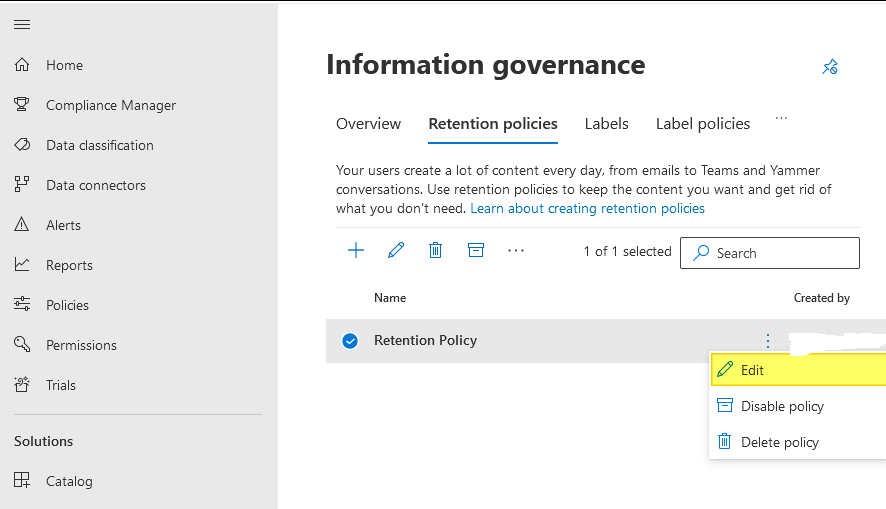The height and width of the screenshot is (509, 886).
Task: Create new retention policy with plus icon
Action: tap(356, 250)
